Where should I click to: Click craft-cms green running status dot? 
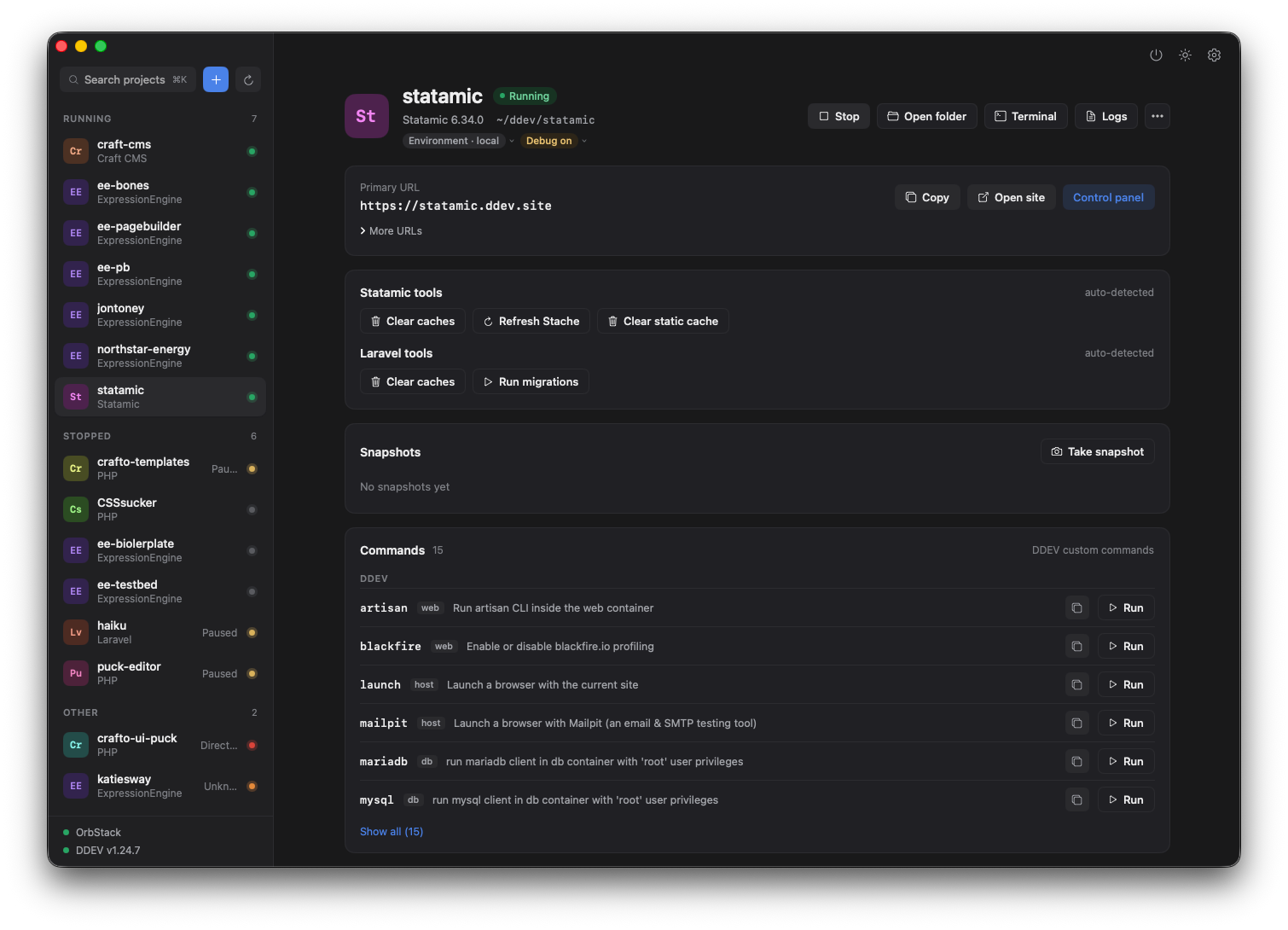(x=252, y=151)
